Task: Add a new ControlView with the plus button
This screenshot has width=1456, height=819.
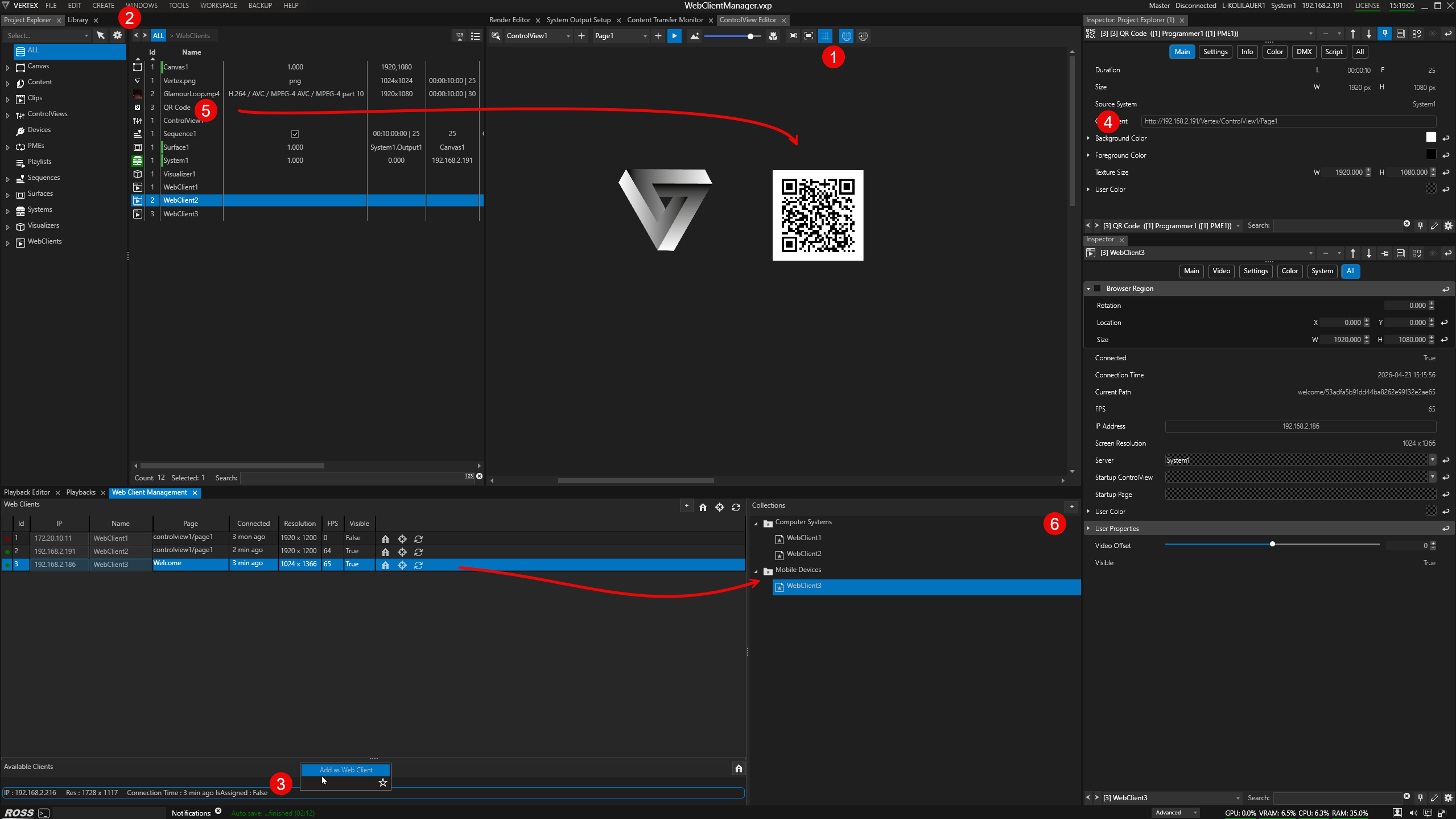Action: [x=581, y=36]
